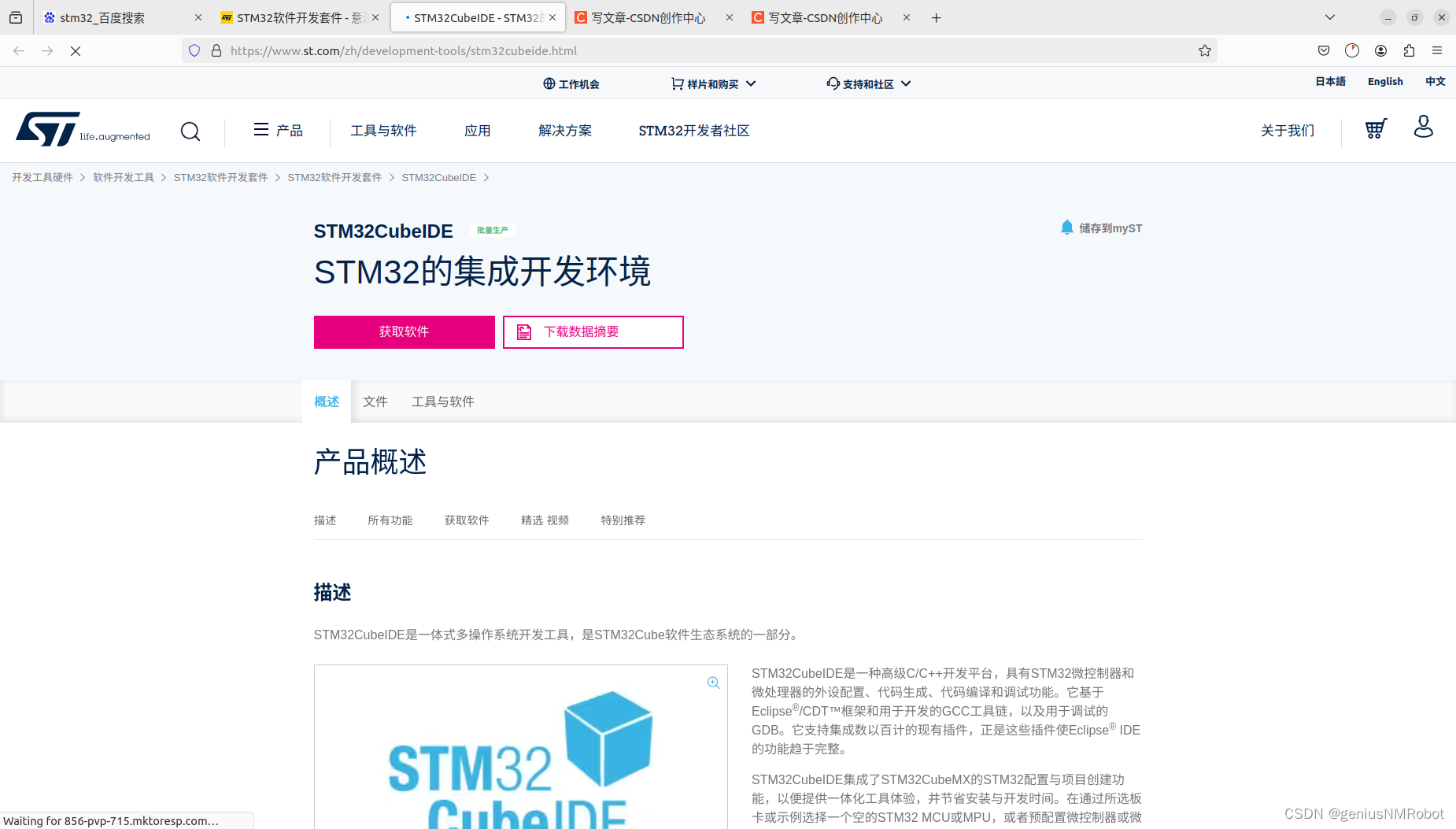Viewport: 1456px width, 829px height.
Task: Go back with the browser back arrow
Action: [19, 50]
